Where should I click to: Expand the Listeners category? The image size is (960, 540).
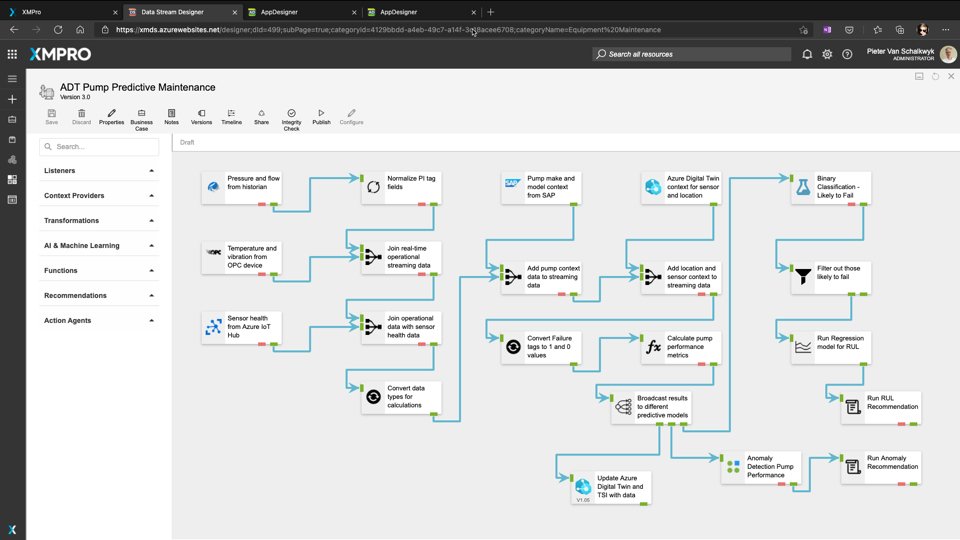pyautogui.click(x=99, y=171)
